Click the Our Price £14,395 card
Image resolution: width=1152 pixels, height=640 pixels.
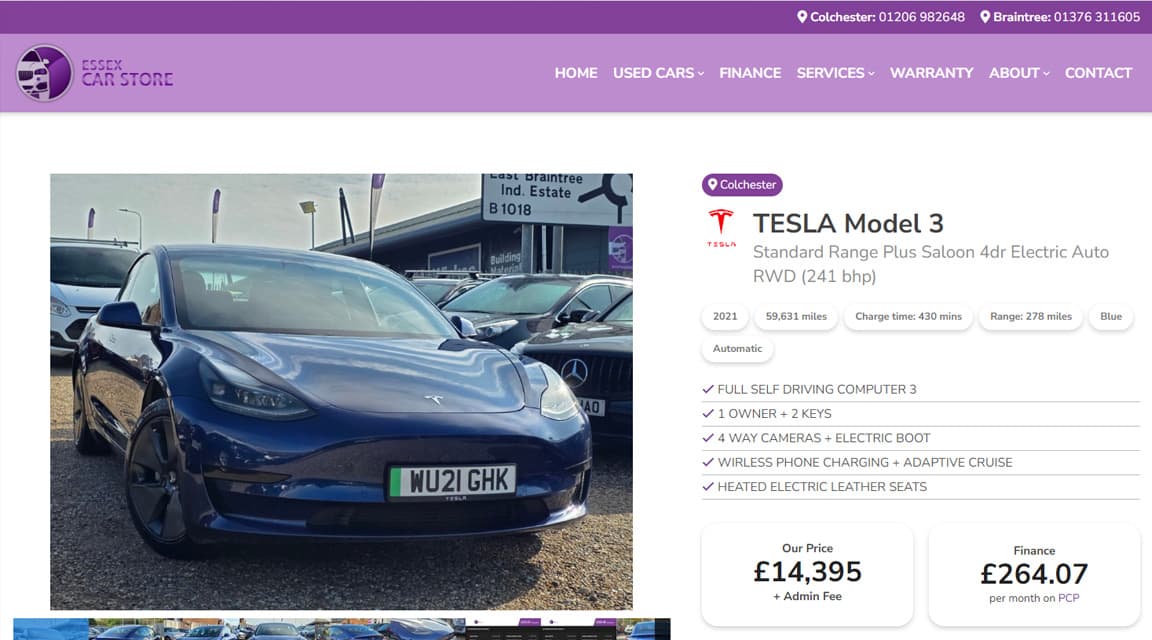pos(807,574)
